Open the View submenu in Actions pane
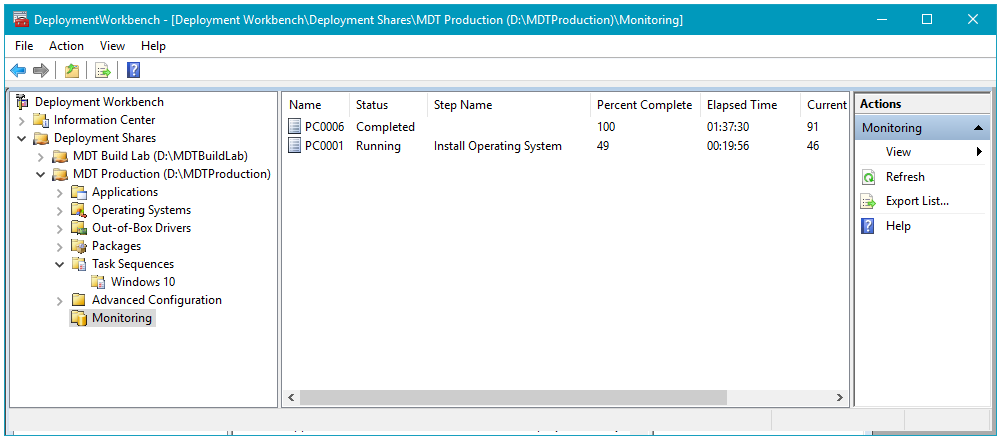The height and width of the screenshot is (440, 1003). (898, 152)
